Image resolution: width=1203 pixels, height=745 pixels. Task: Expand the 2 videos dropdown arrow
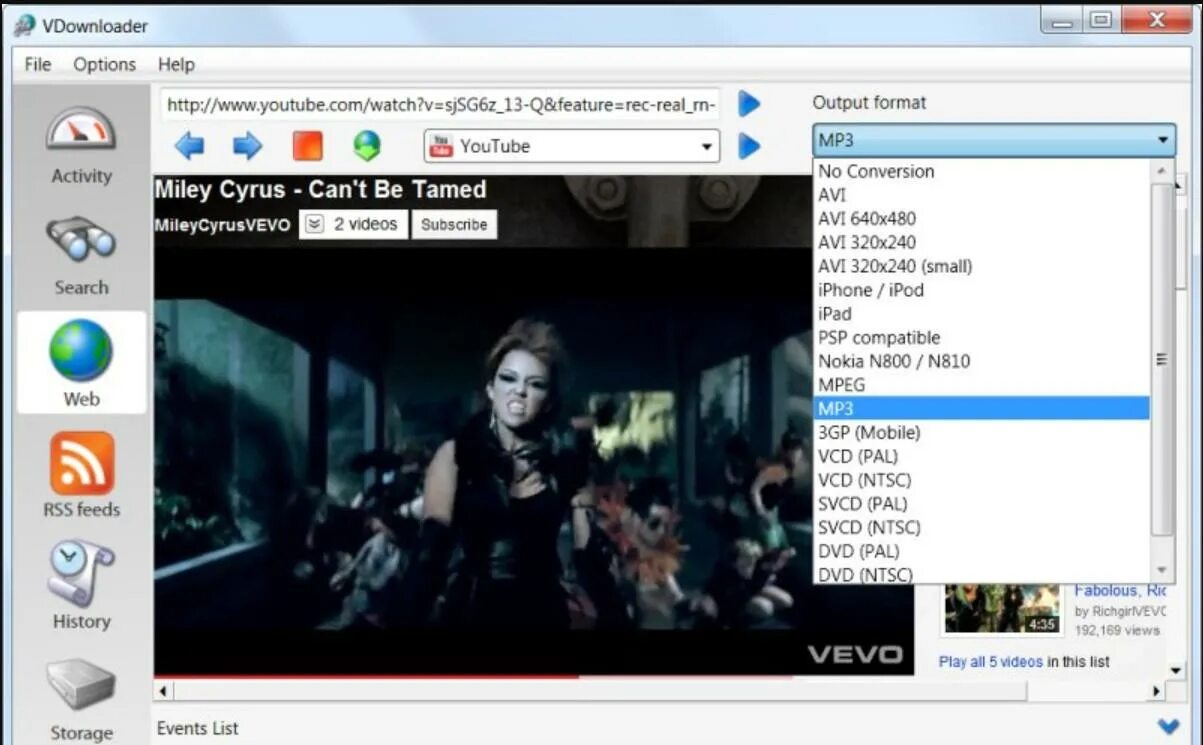314,224
